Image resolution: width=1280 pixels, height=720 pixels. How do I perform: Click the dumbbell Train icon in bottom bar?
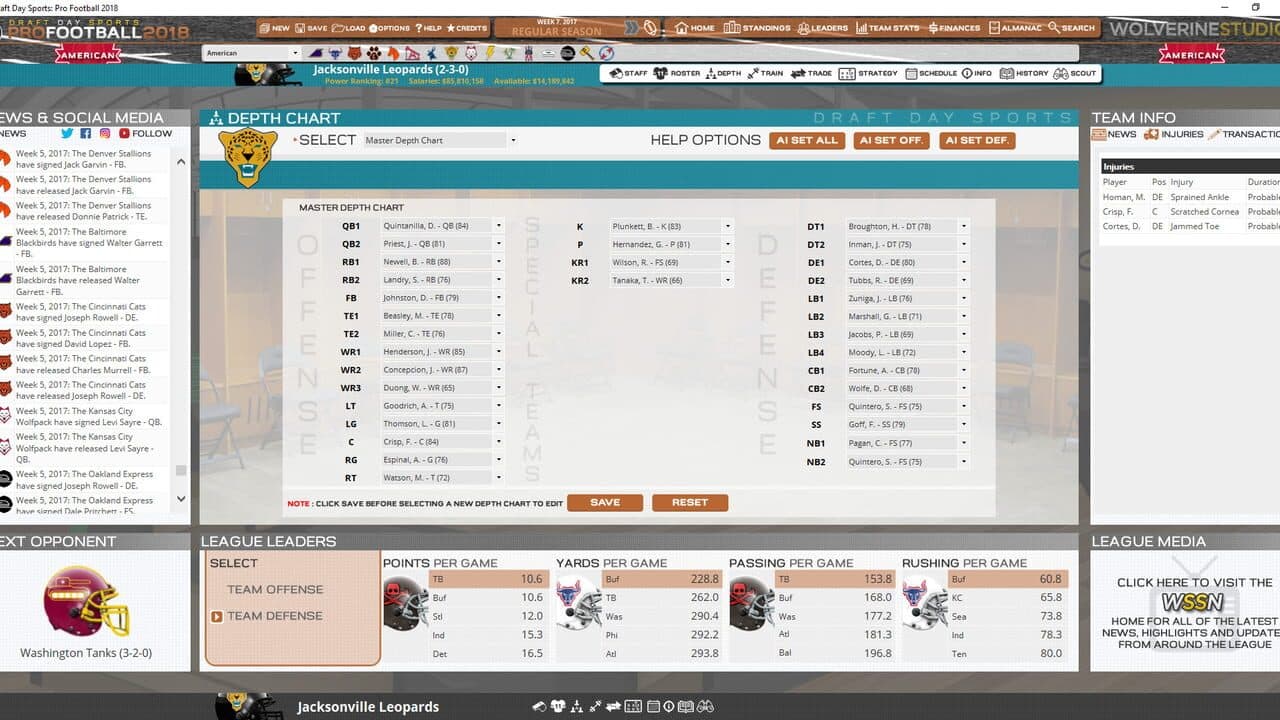596,706
